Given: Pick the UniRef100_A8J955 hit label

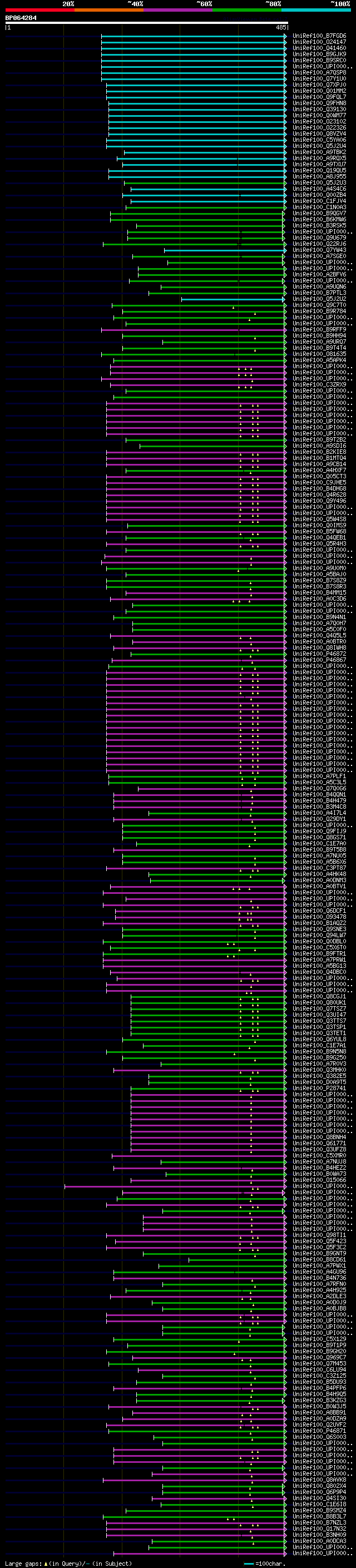Looking at the screenshot, I should point(319,176).
